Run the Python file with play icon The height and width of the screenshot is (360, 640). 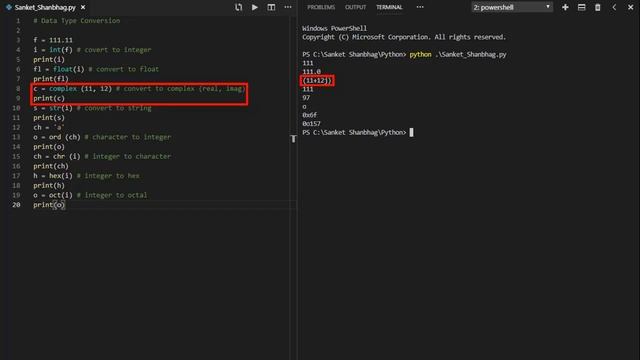[255, 7]
